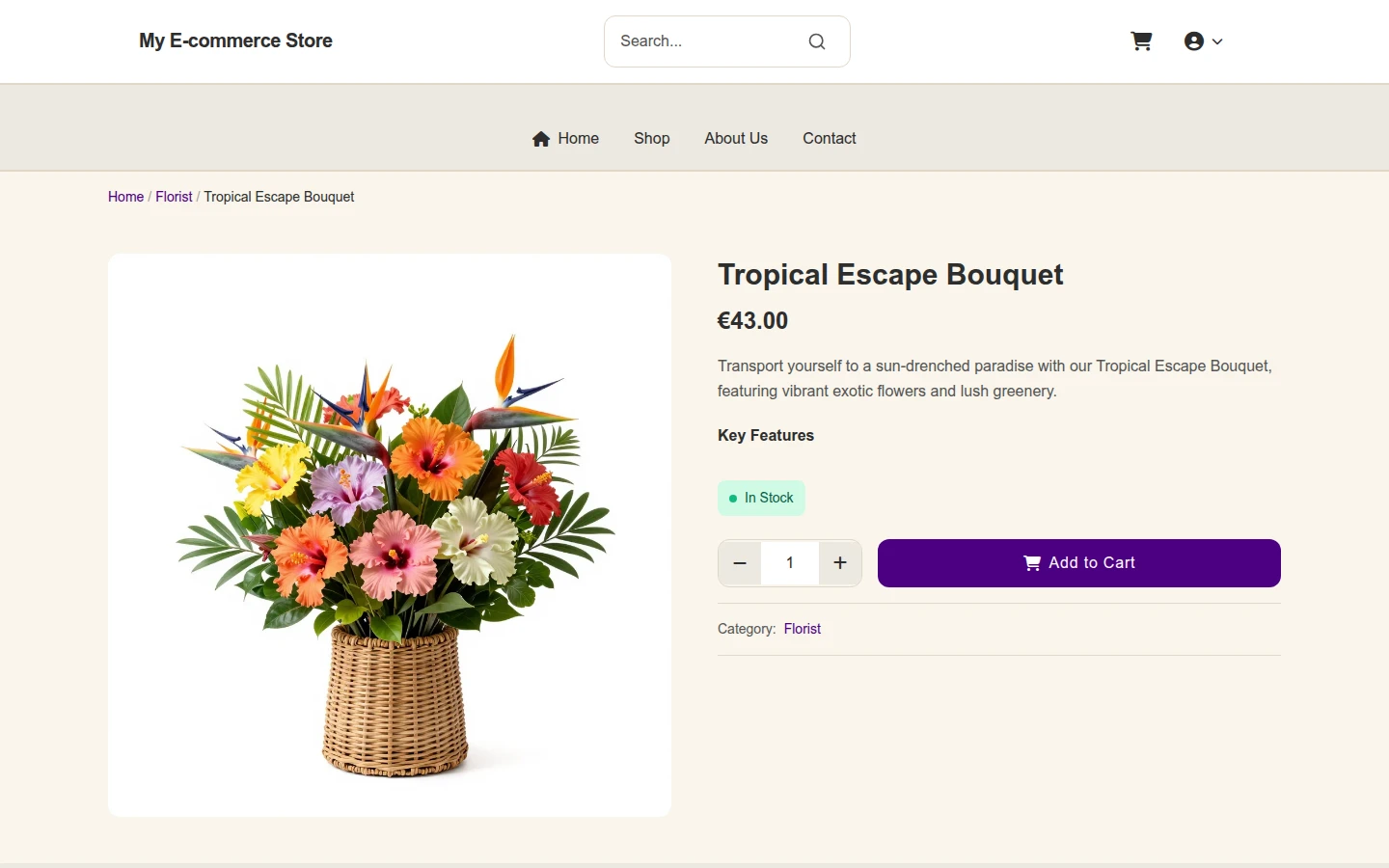Add the bouquet to cart
The height and width of the screenshot is (868, 1389).
click(1078, 563)
